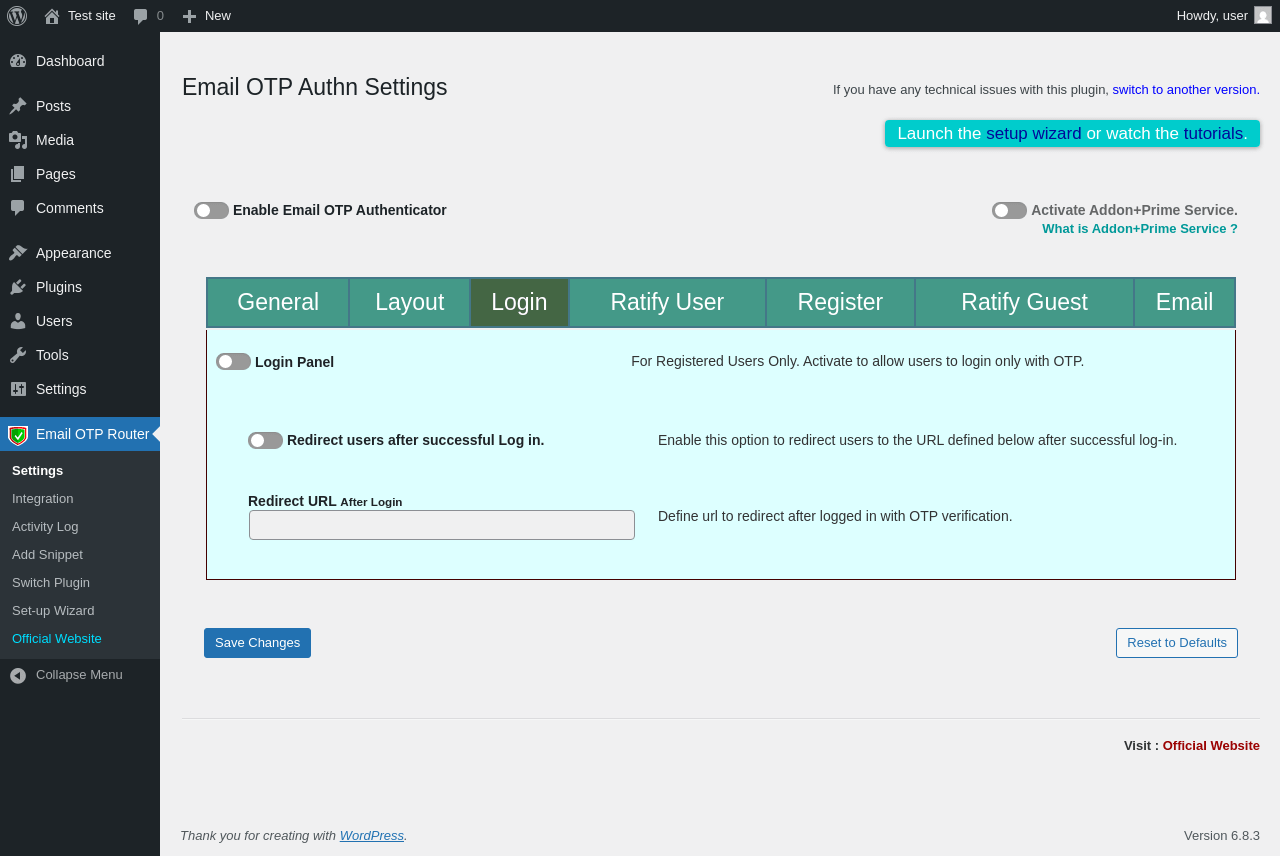
Task: Click the Settings sliders icon in sidebar
Action: [18, 389]
